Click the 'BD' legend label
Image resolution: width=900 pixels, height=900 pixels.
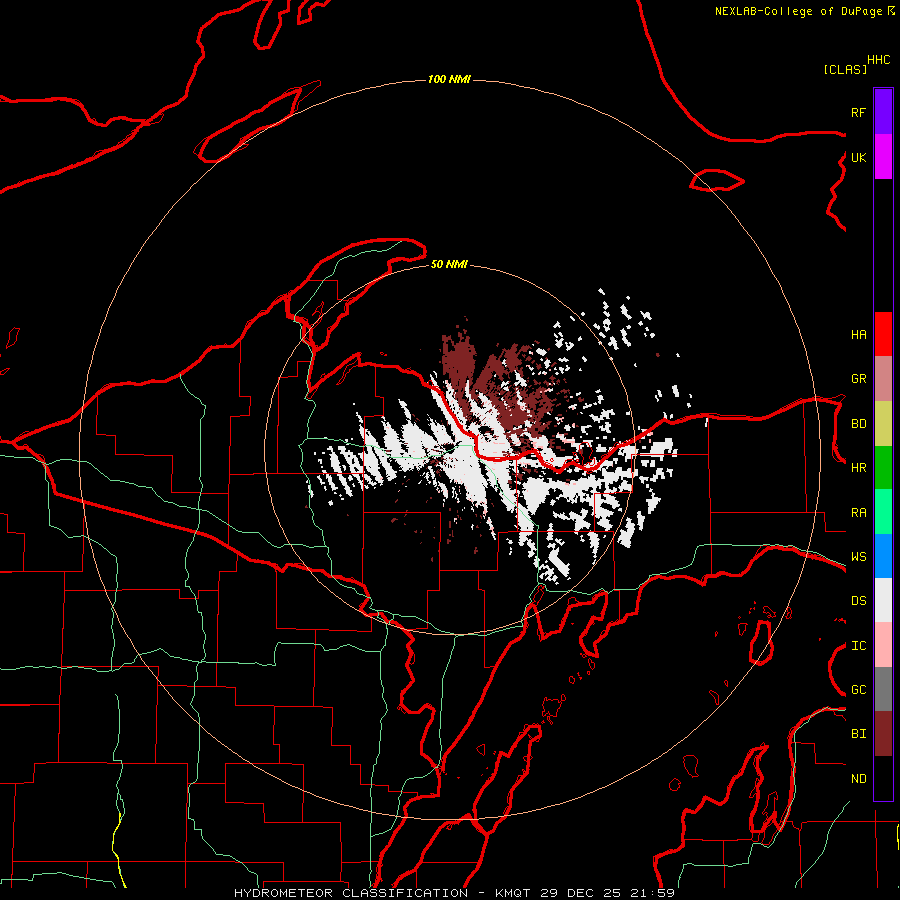click(x=858, y=424)
